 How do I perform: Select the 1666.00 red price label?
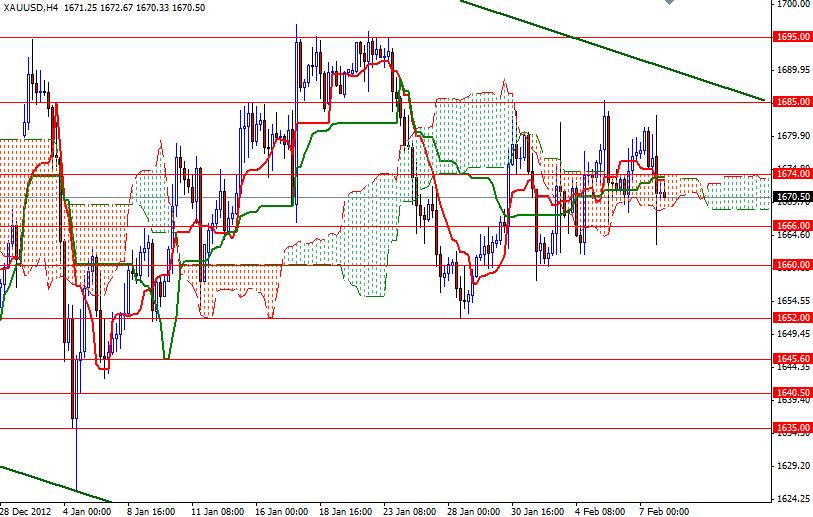790,226
